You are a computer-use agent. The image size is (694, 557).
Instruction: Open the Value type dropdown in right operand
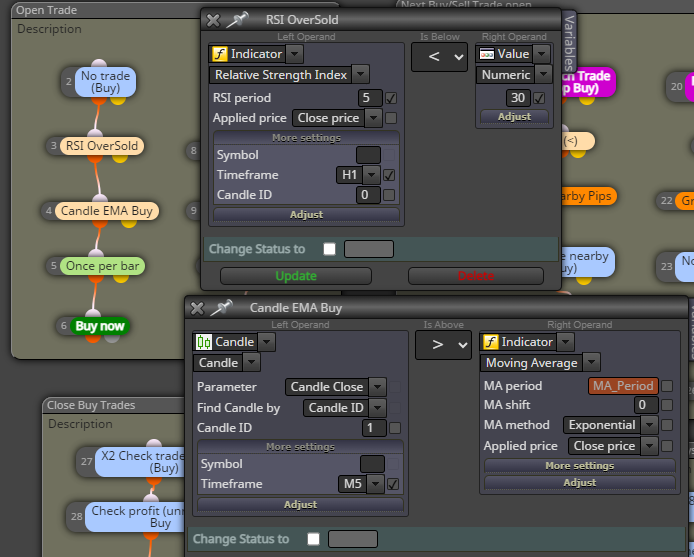click(541, 54)
